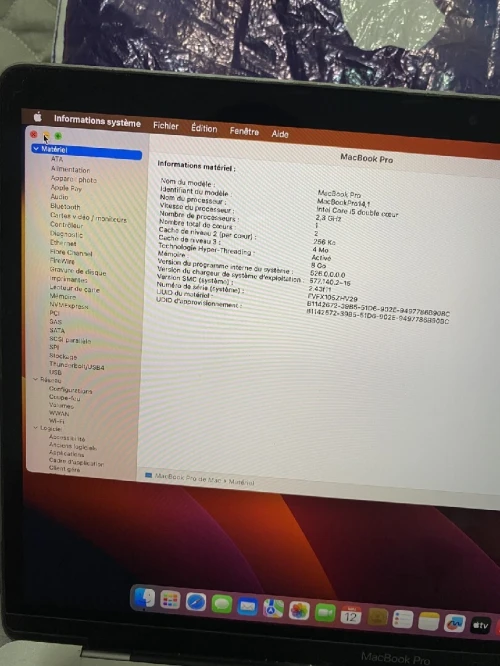The image size is (500, 666).
Task: Select Lecteur de carte
Action: coord(74,289)
